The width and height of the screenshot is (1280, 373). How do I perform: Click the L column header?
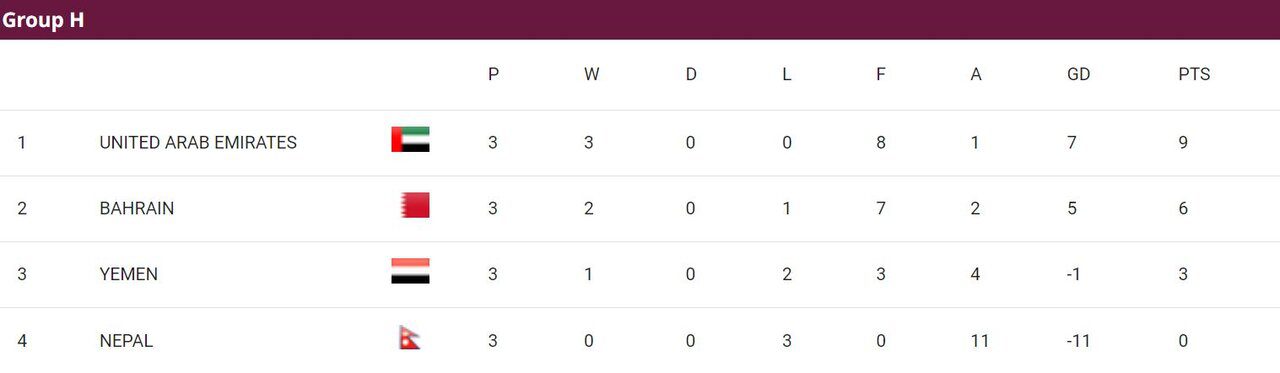pyautogui.click(x=787, y=75)
